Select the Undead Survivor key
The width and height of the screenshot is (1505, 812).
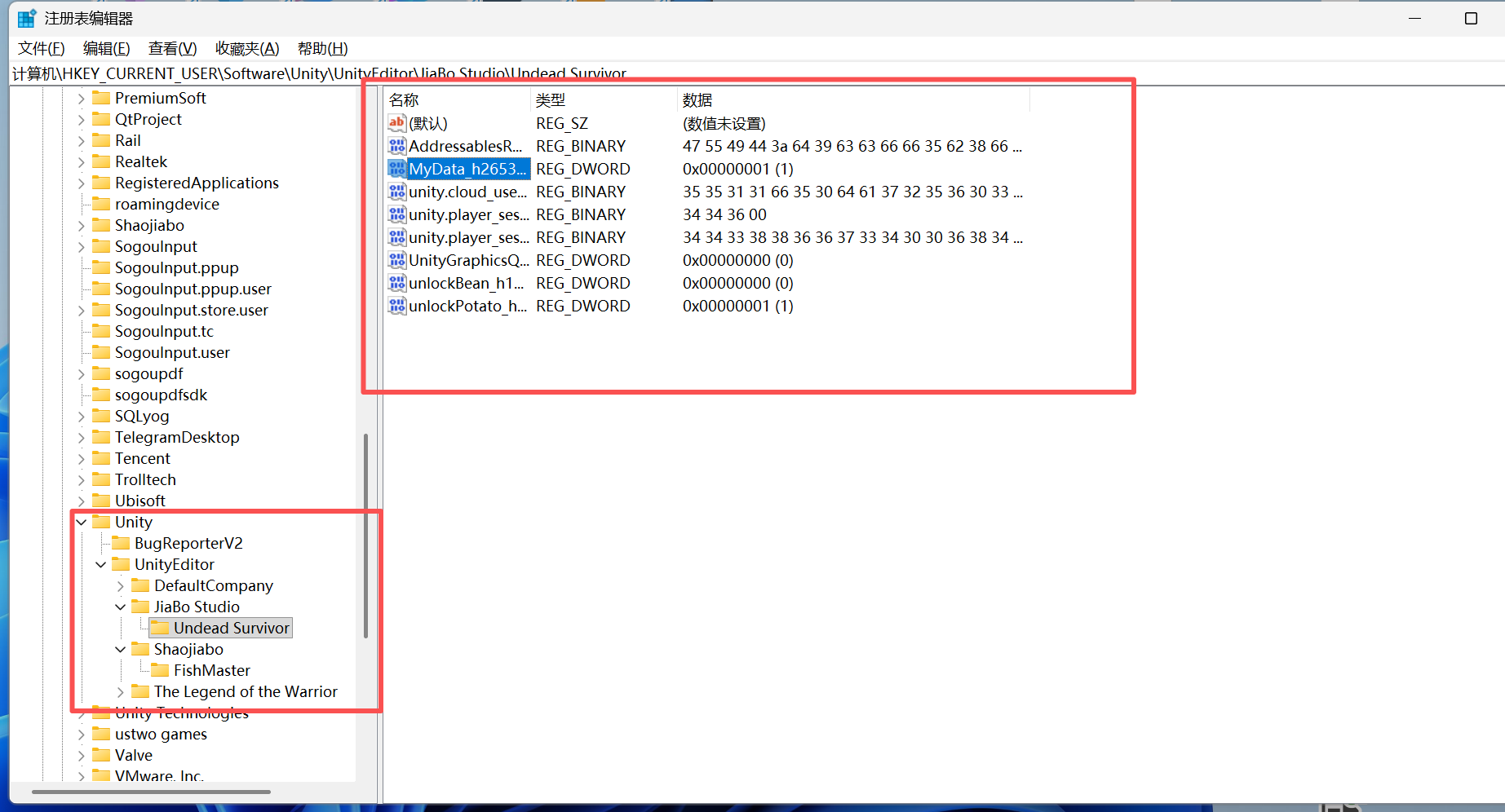231,628
